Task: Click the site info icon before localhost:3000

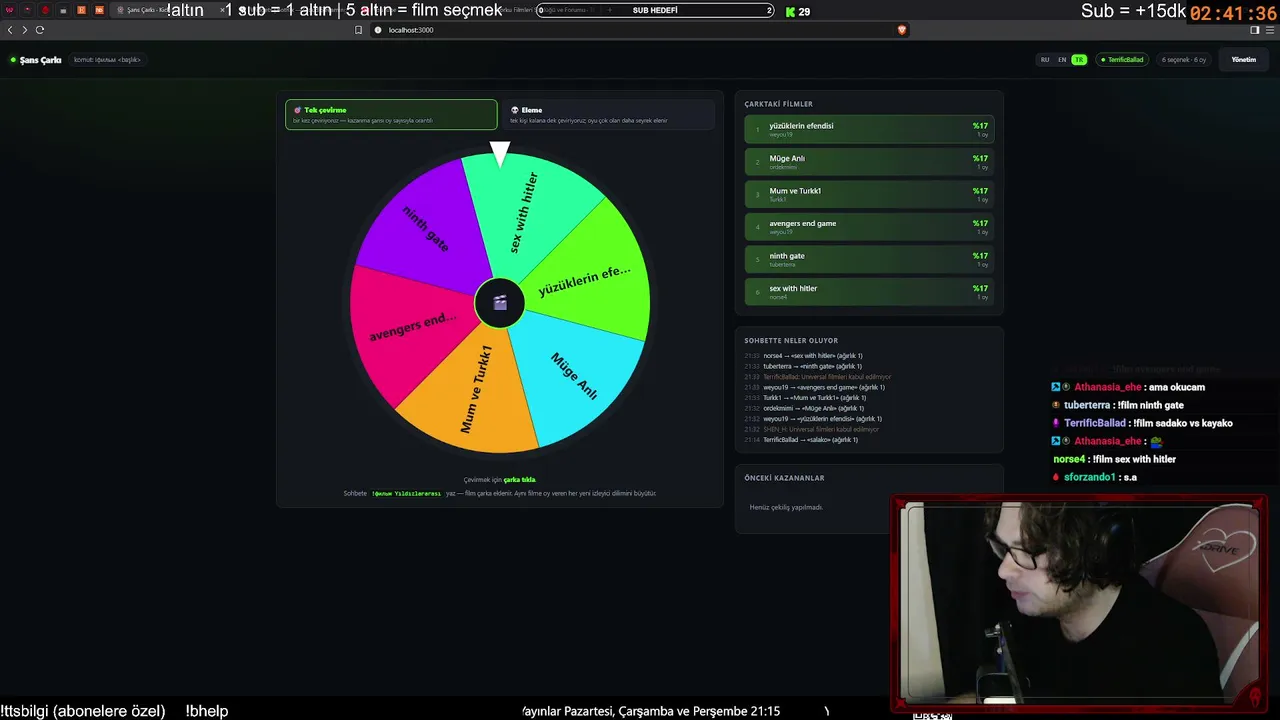Action: (x=378, y=30)
